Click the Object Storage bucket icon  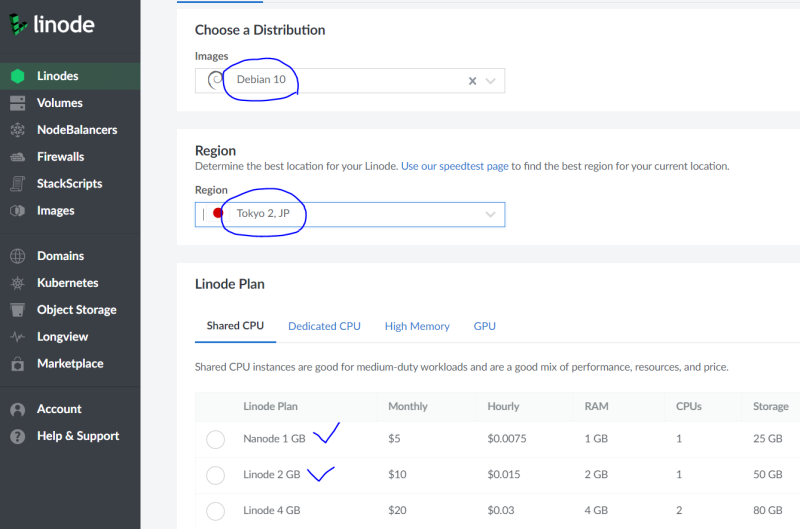click(17, 310)
